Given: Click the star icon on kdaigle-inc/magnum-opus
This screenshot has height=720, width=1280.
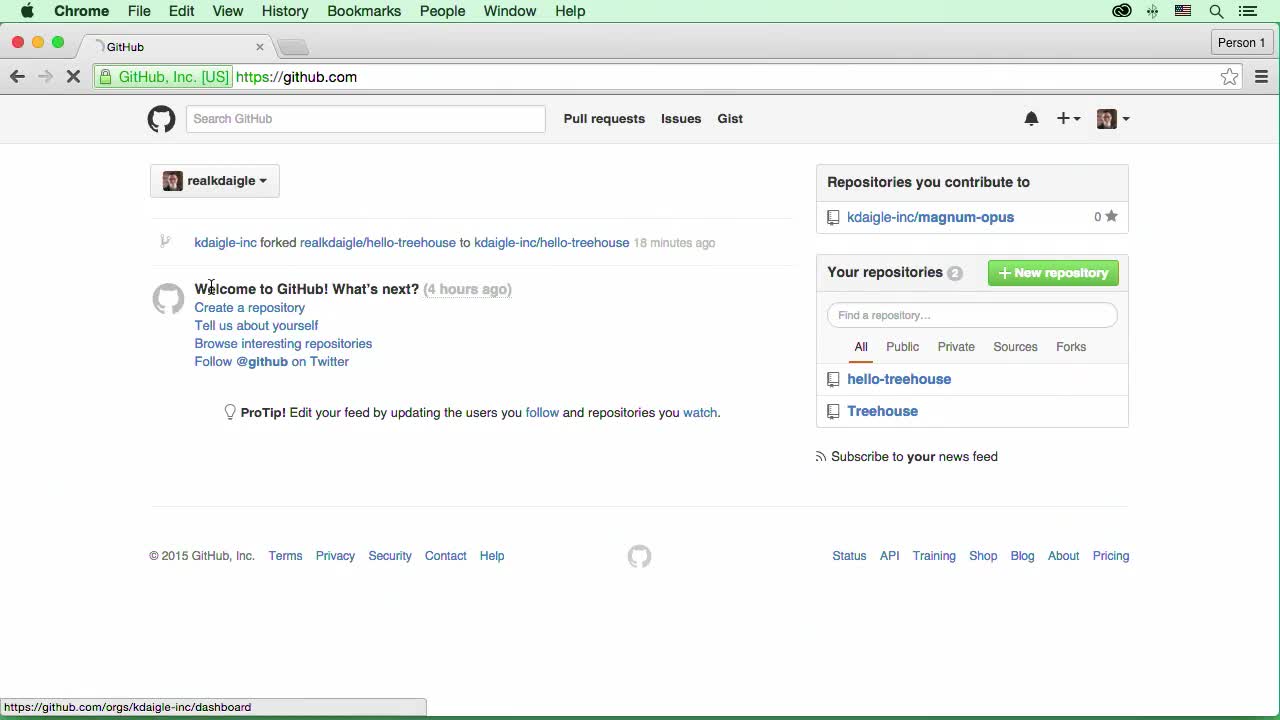Looking at the screenshot, I should click(1111, 217).
